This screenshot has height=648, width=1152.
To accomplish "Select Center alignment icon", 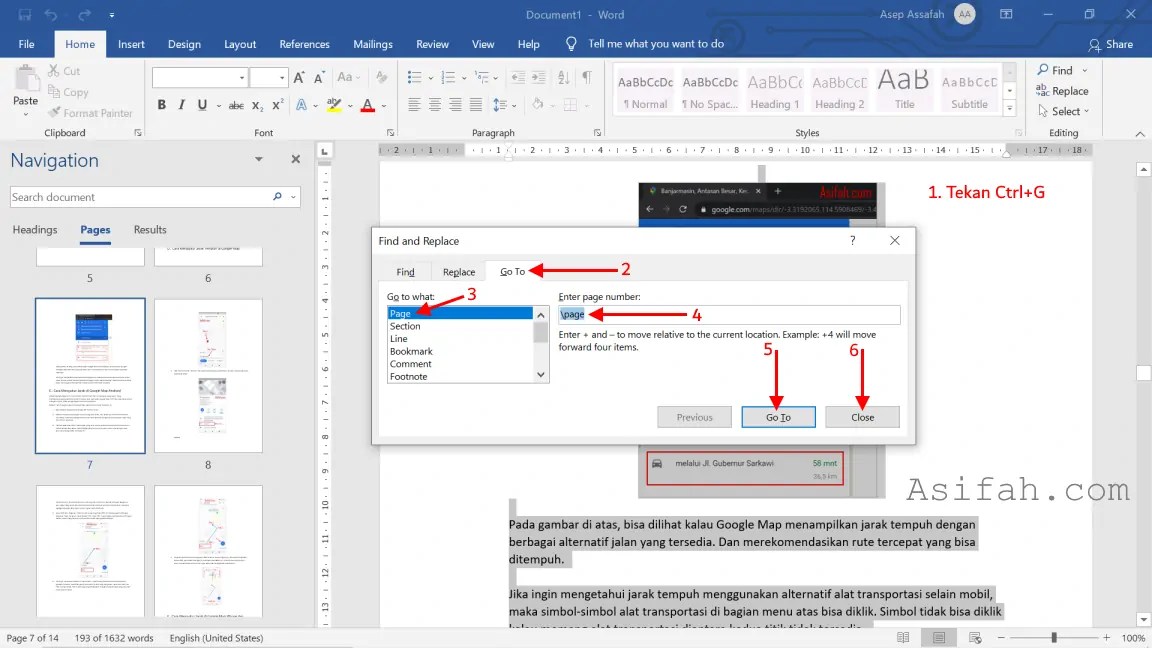I will [x=435, y=105].
